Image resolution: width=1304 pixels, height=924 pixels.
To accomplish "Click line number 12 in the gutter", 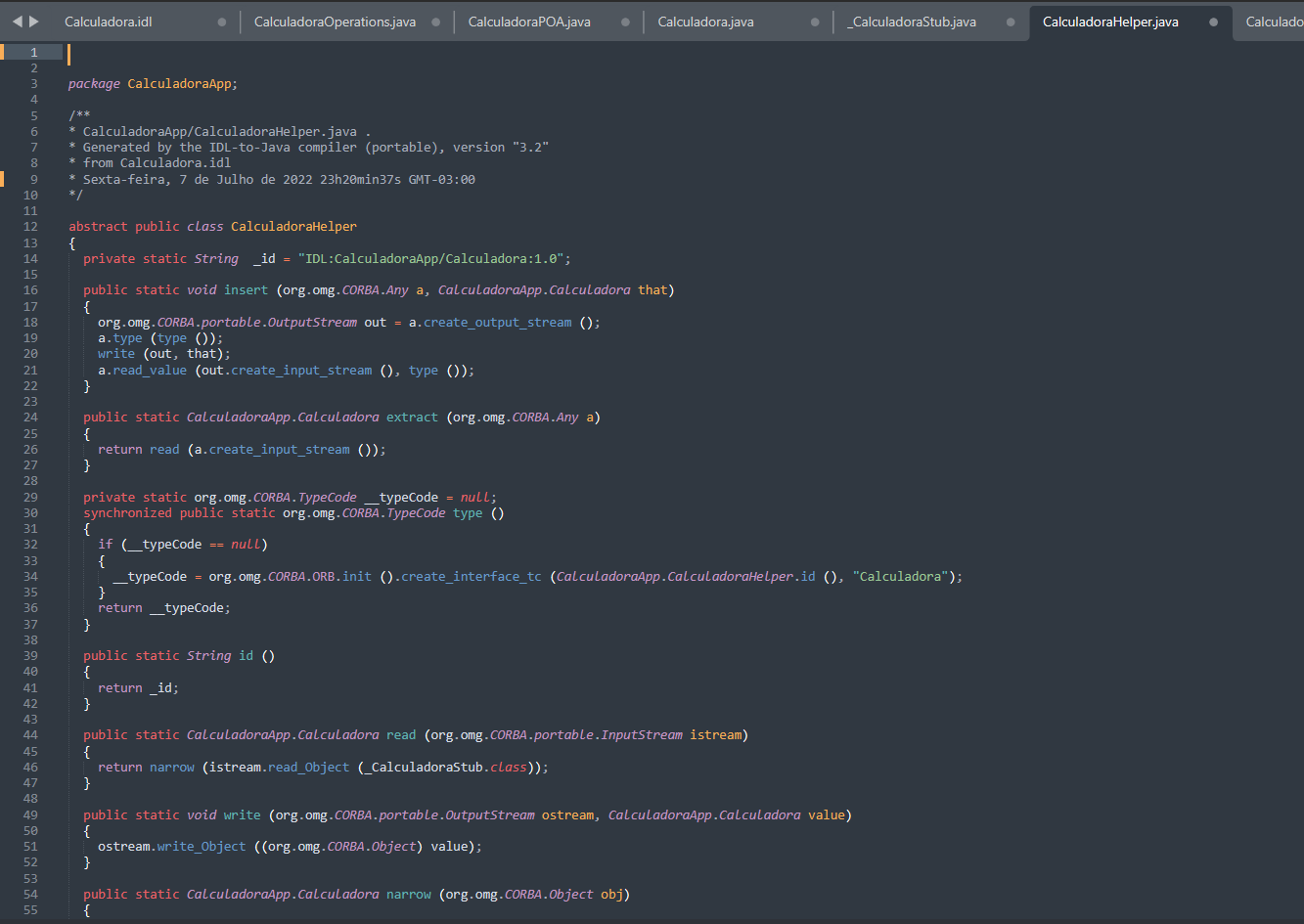I will tap(29, 226).
